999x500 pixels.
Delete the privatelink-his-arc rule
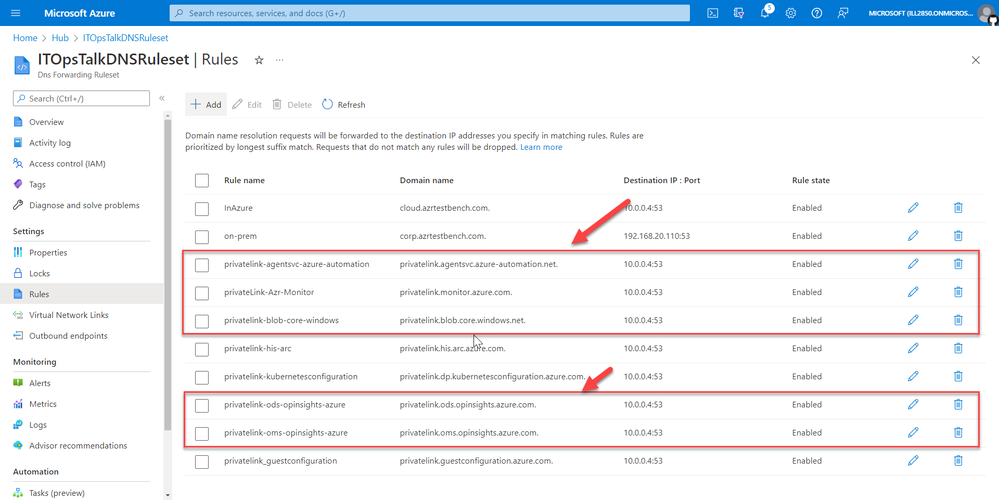pyautogui.click(x=958, y=348)
